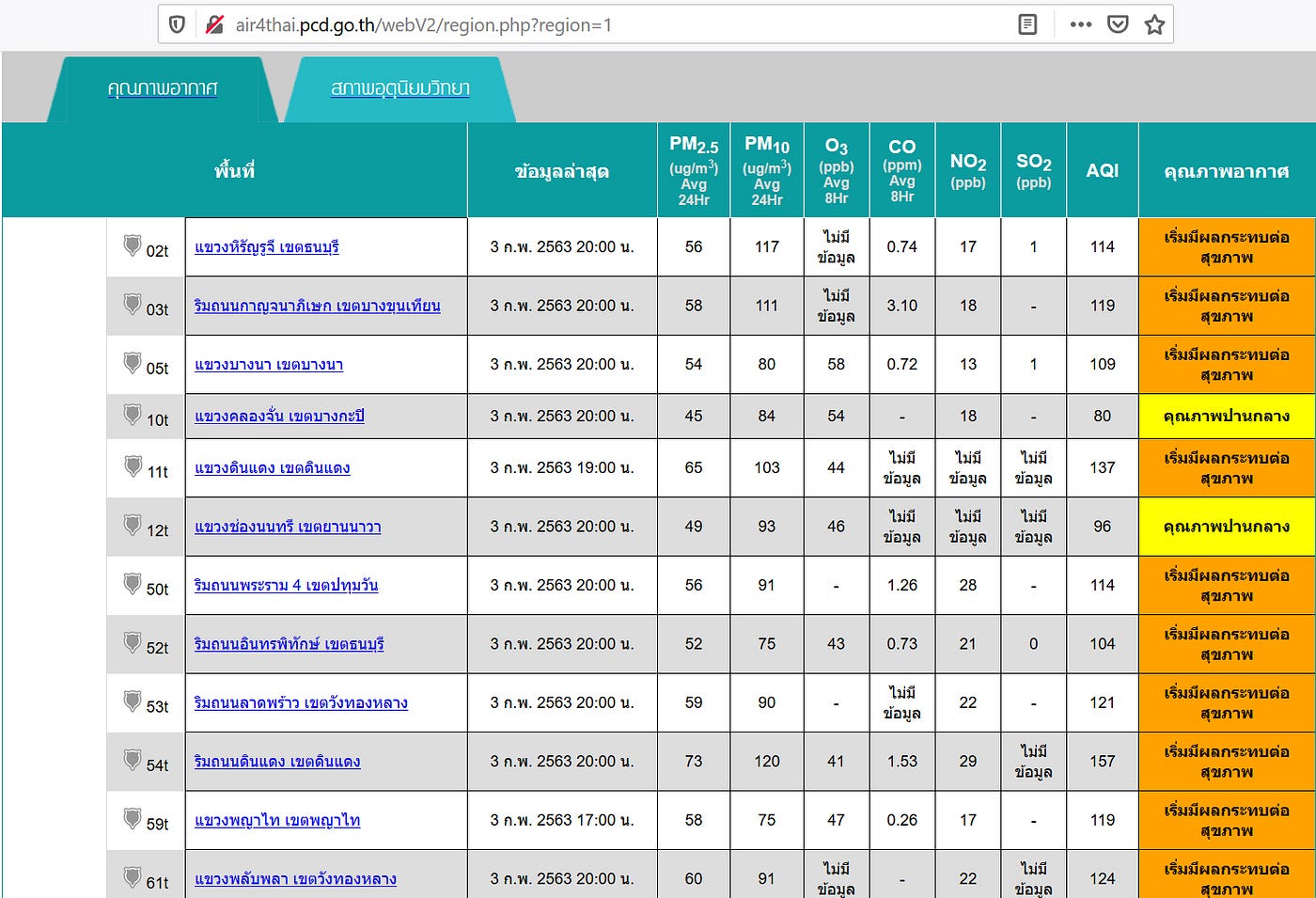
Task: Open station link แขวงพลับพลา เขตวังทองหลาง
Action: pyautogui.click(x=295, y=879)
